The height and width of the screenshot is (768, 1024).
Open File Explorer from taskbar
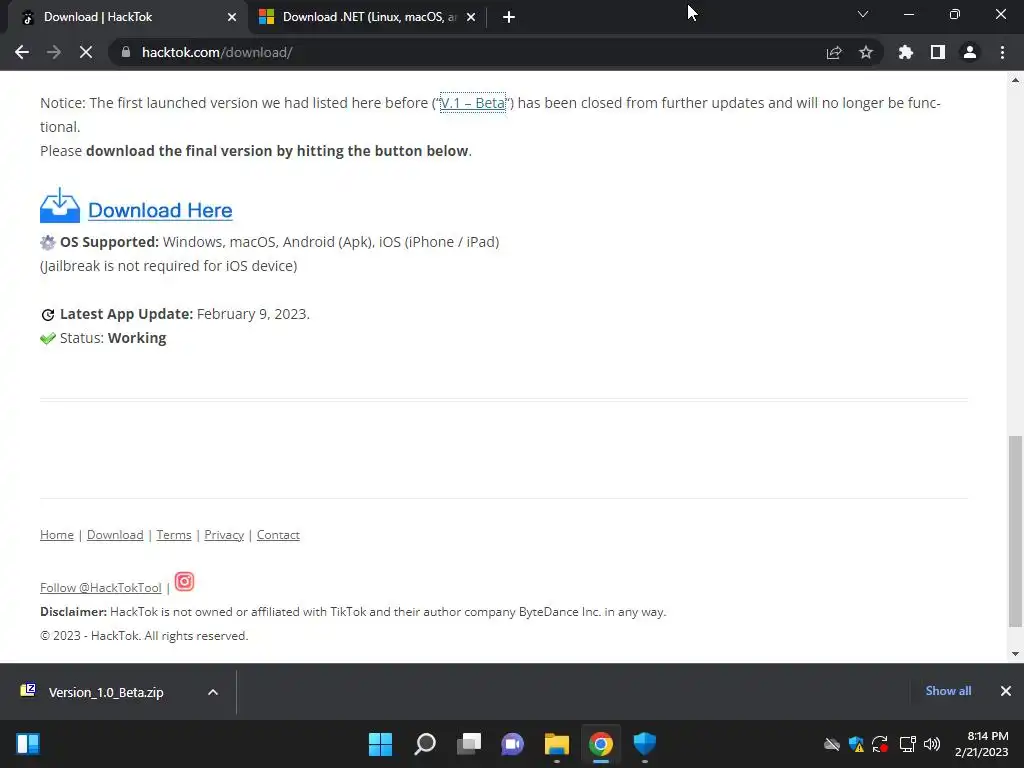[x=556, y=744]
